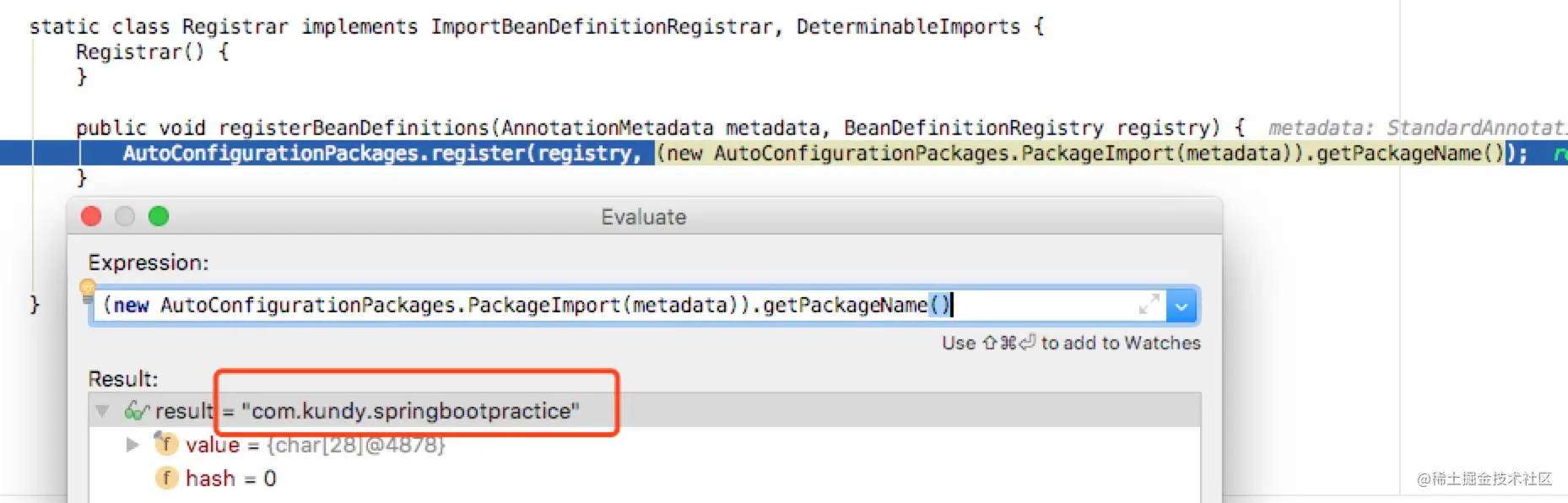Select the hash = 0 row
This screenshot has width=1568, height=503.
(x=645, y=479)
